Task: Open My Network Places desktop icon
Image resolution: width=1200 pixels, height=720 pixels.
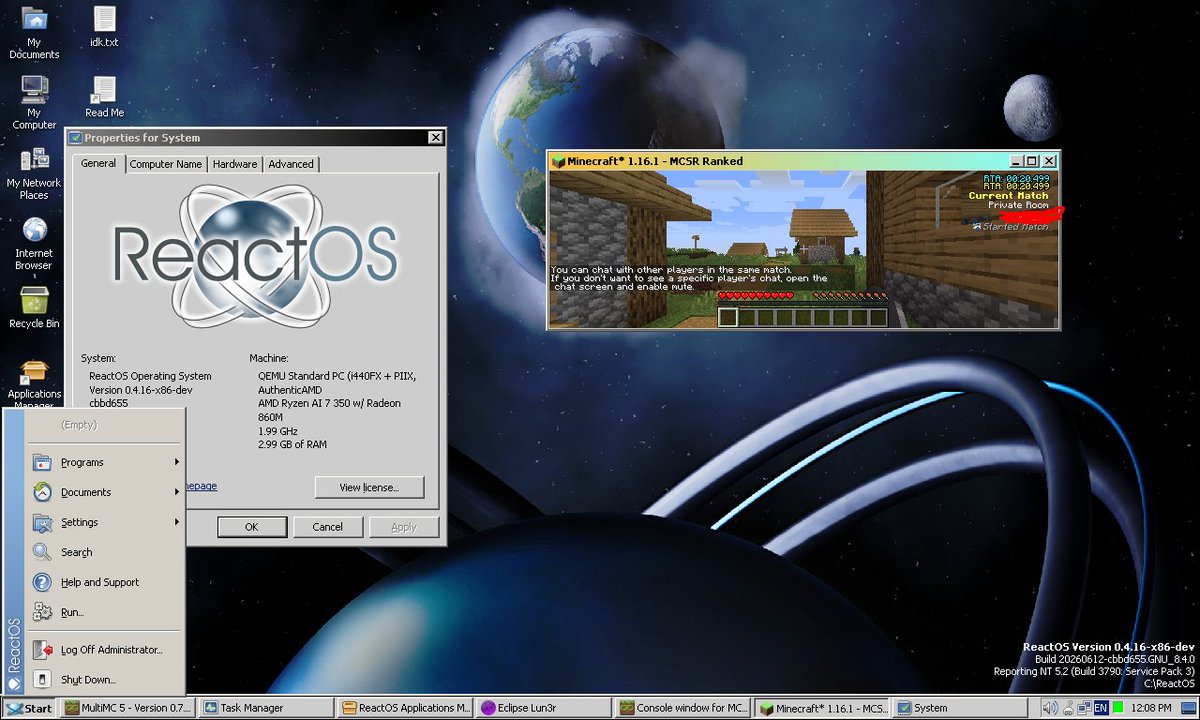Action: pyautogui.click(x=34, y=173)
